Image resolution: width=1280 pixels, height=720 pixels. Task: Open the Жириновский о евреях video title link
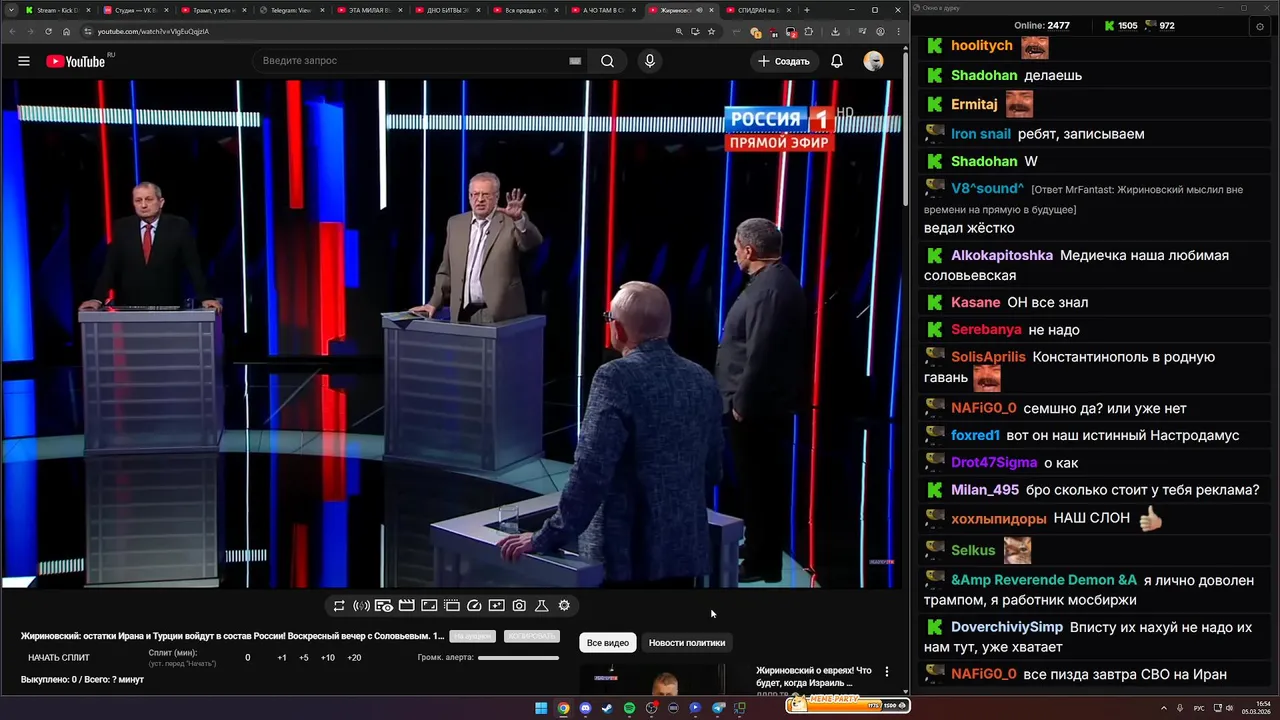click(x=814, y=677)
